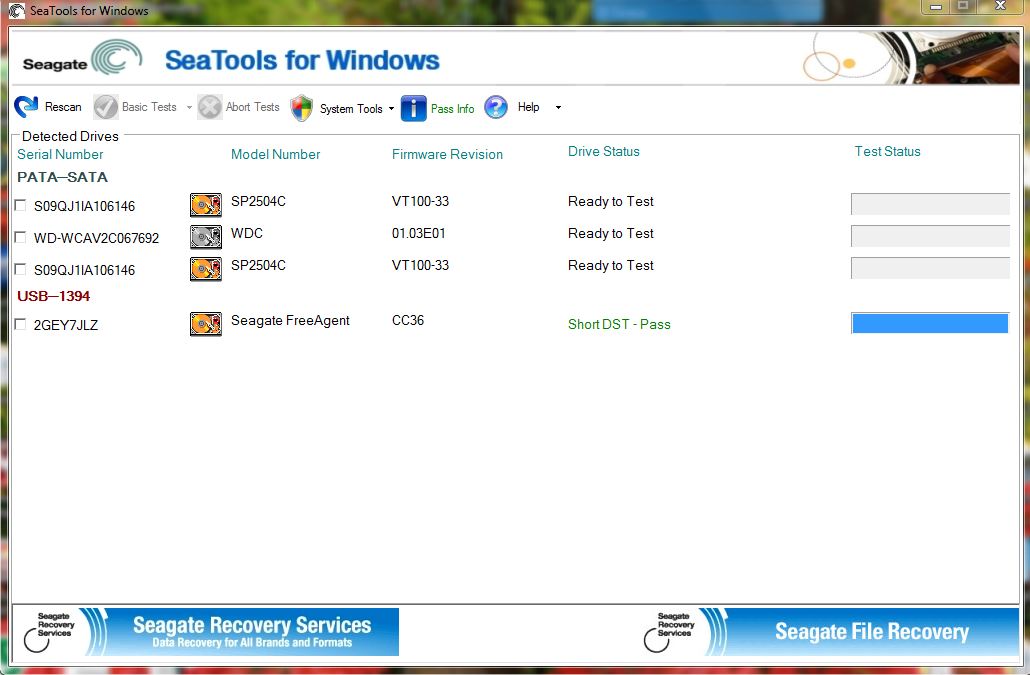This screenshot has width=1030, height=675.
Task: Open the Basic Tests dropdown arrow
Action: click(x=189, y=108)
